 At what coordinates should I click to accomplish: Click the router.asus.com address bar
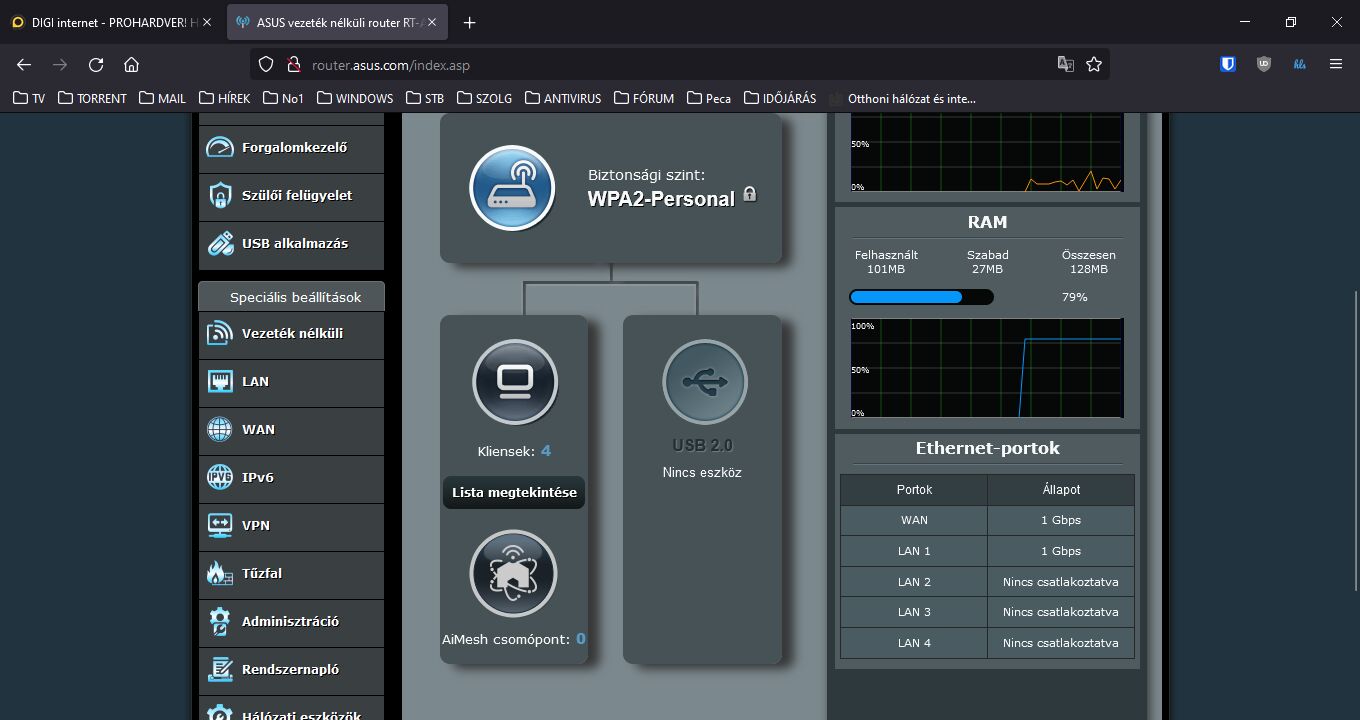[680, 65]
